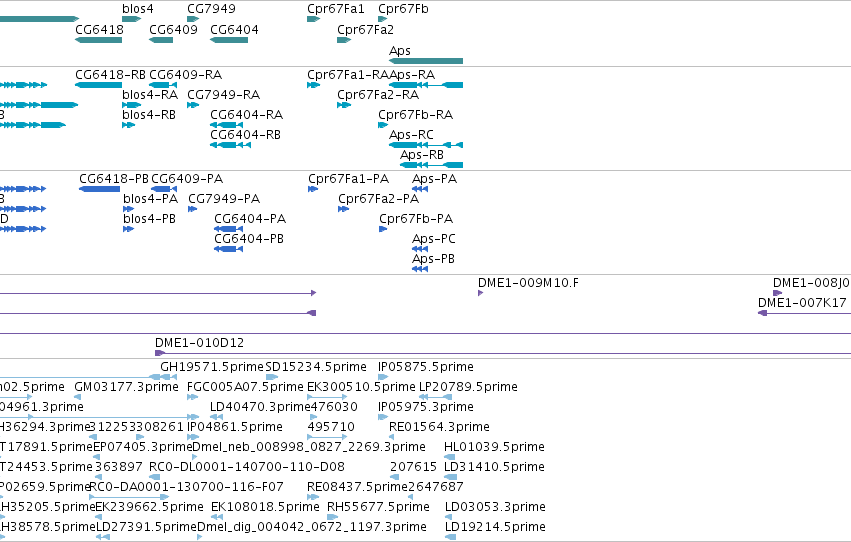Select protein CG7949-PA
This screenshot has height=542, width=851.
click(x=224, y=199)
